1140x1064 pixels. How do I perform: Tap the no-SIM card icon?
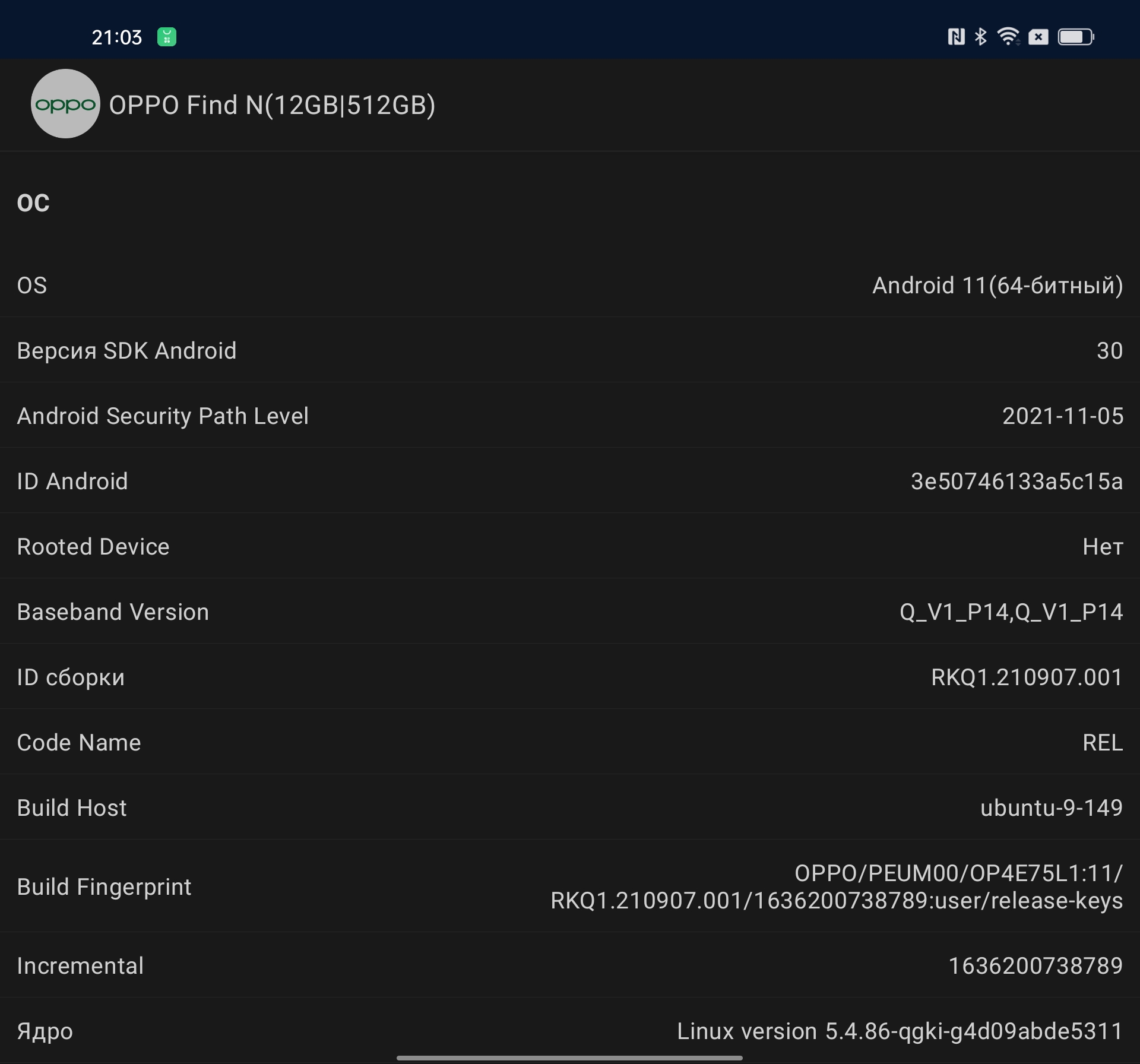[1038, 37]
